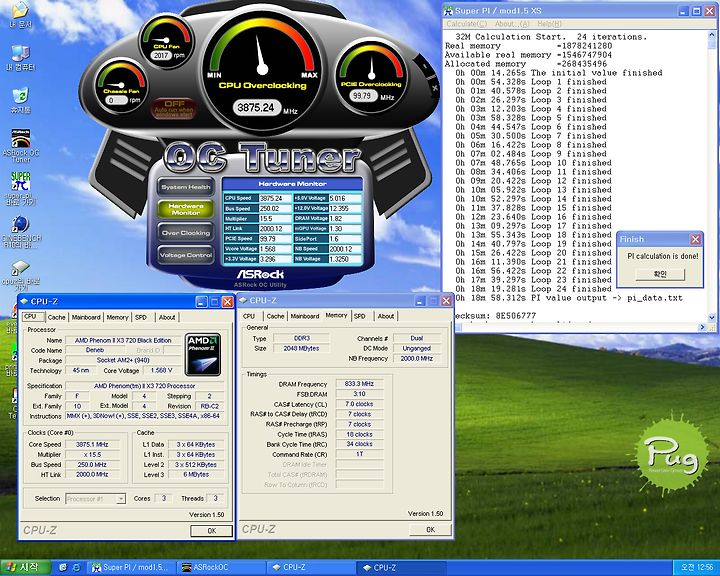
Task: Click OK in right CPU-Z window
Action: click(x=430, y=530)
